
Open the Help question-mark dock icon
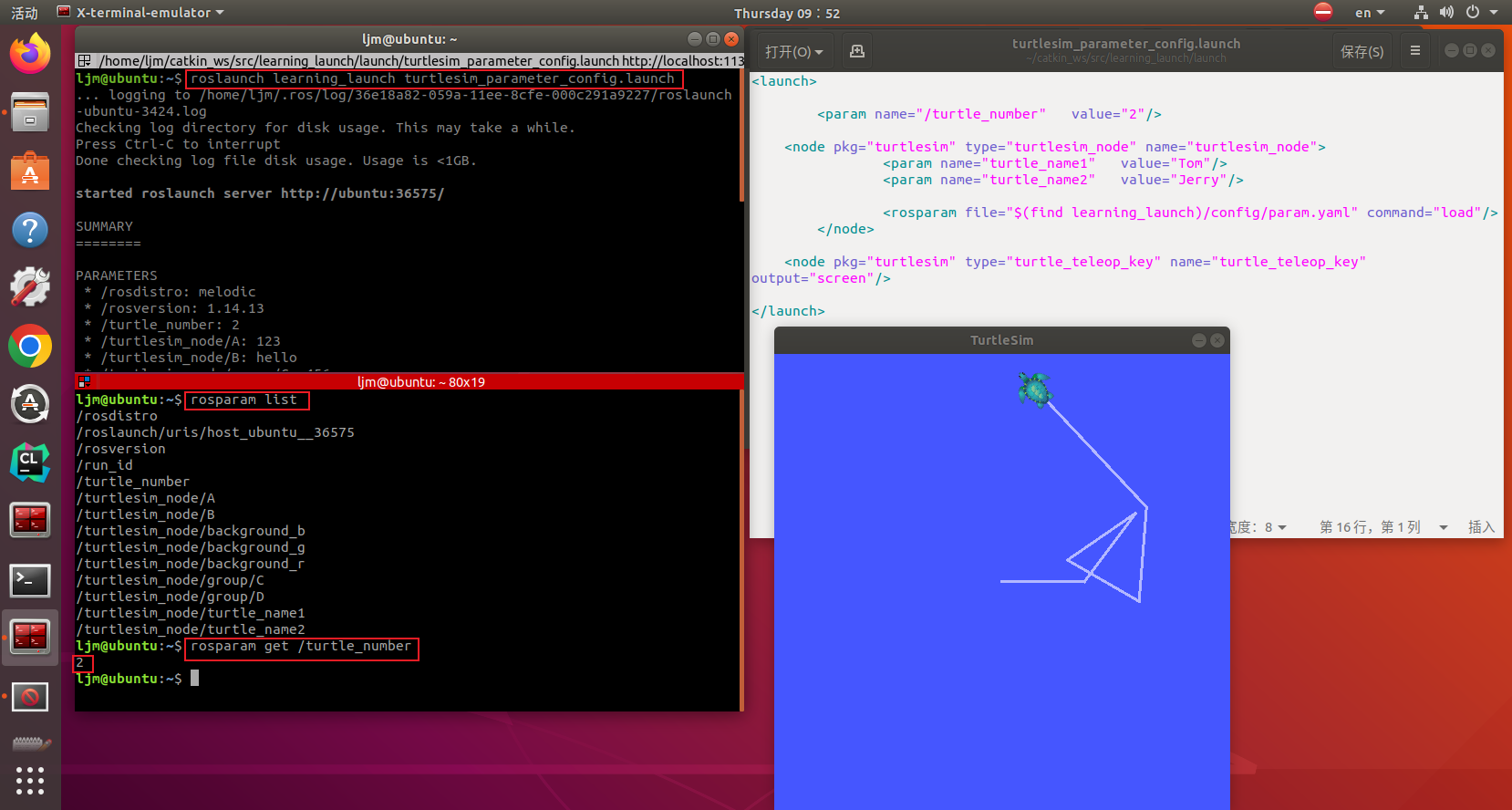point(30,230)
